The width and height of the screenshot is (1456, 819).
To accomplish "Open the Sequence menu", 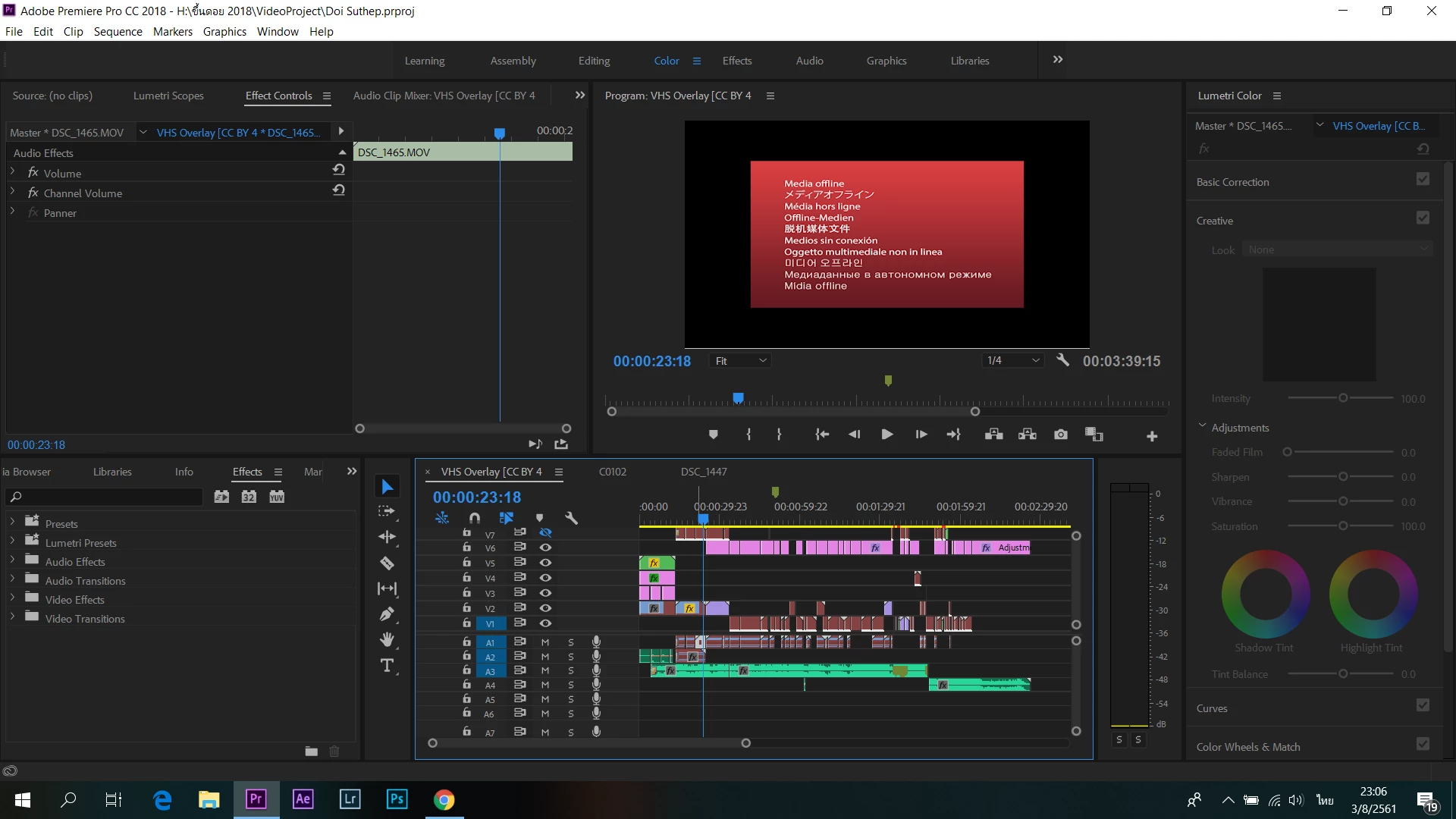I will click(118, 31).
